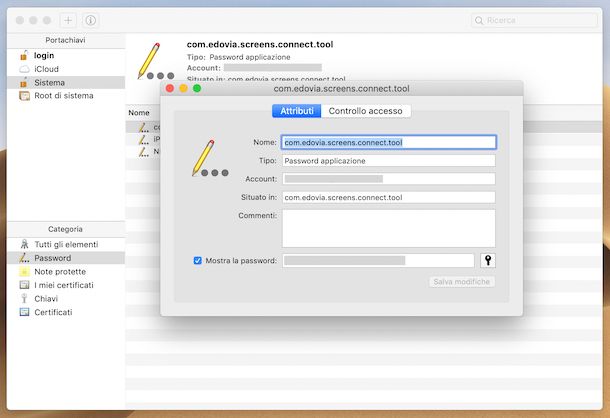The width and height of the screenshot is (610, 418).
Task: Click the iCloud cloud icon
Action: (25, 69)
